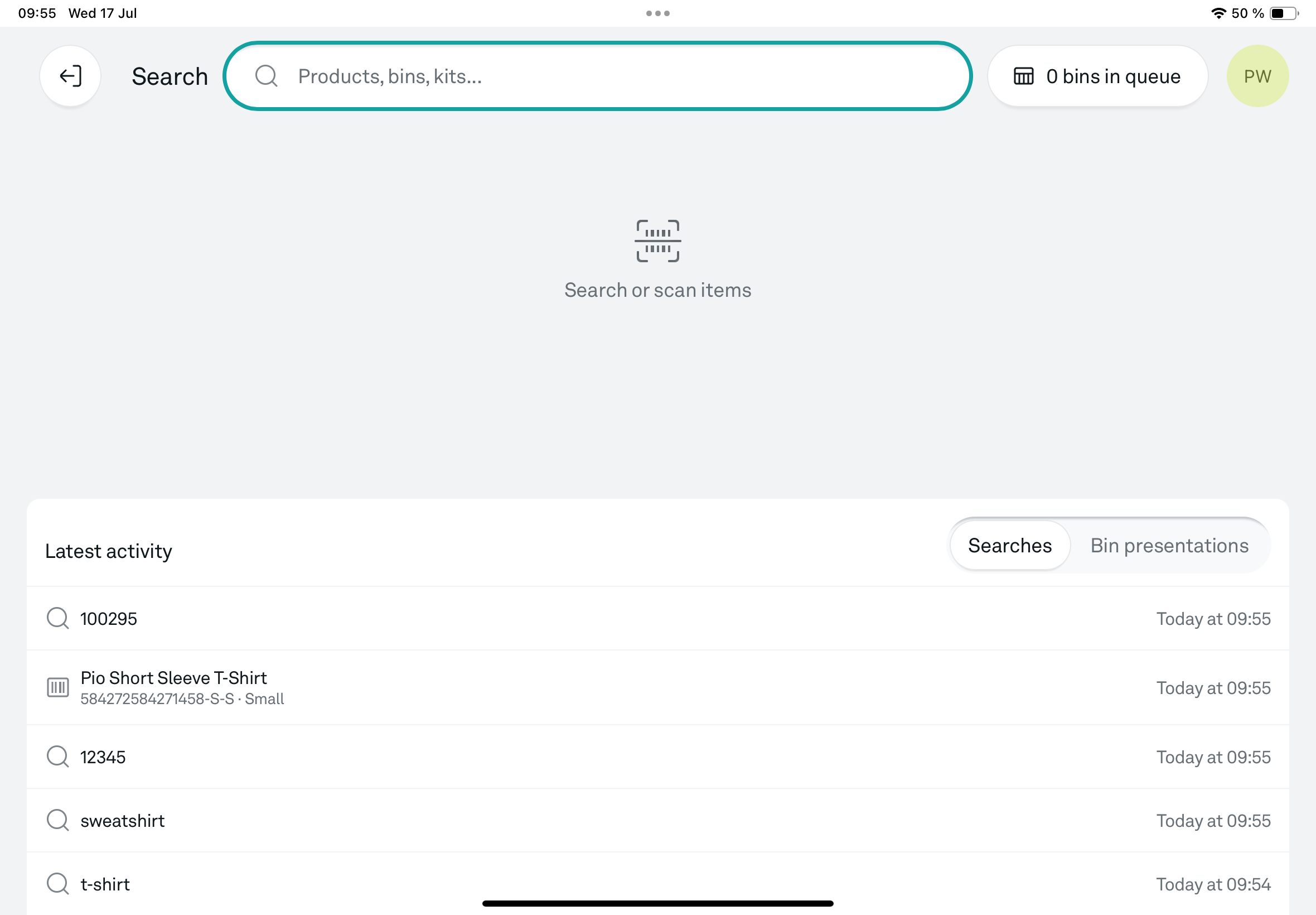This screenshot has width=1316, height=915.
Task: Click the bin grid icon in queue button
Action: [x=1023, y=76]
